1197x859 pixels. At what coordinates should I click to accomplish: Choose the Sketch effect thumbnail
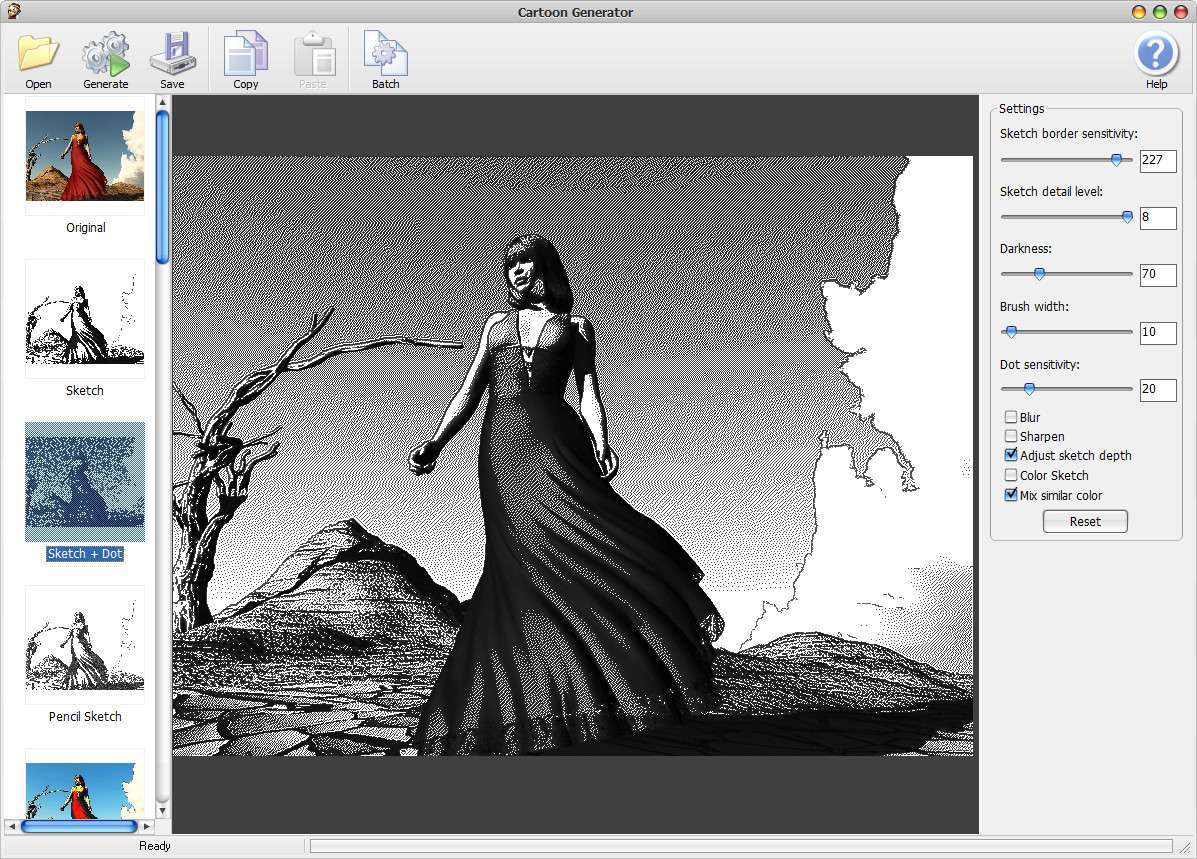pyautogui.click(x=85, y=318)
